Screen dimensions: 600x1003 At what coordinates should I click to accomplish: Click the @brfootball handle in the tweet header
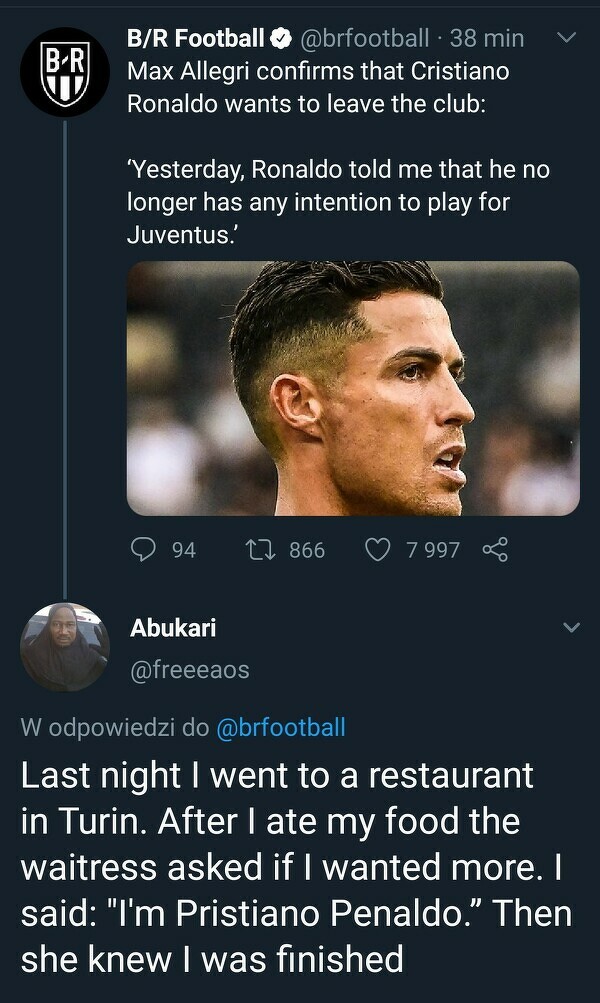[364, 39]
